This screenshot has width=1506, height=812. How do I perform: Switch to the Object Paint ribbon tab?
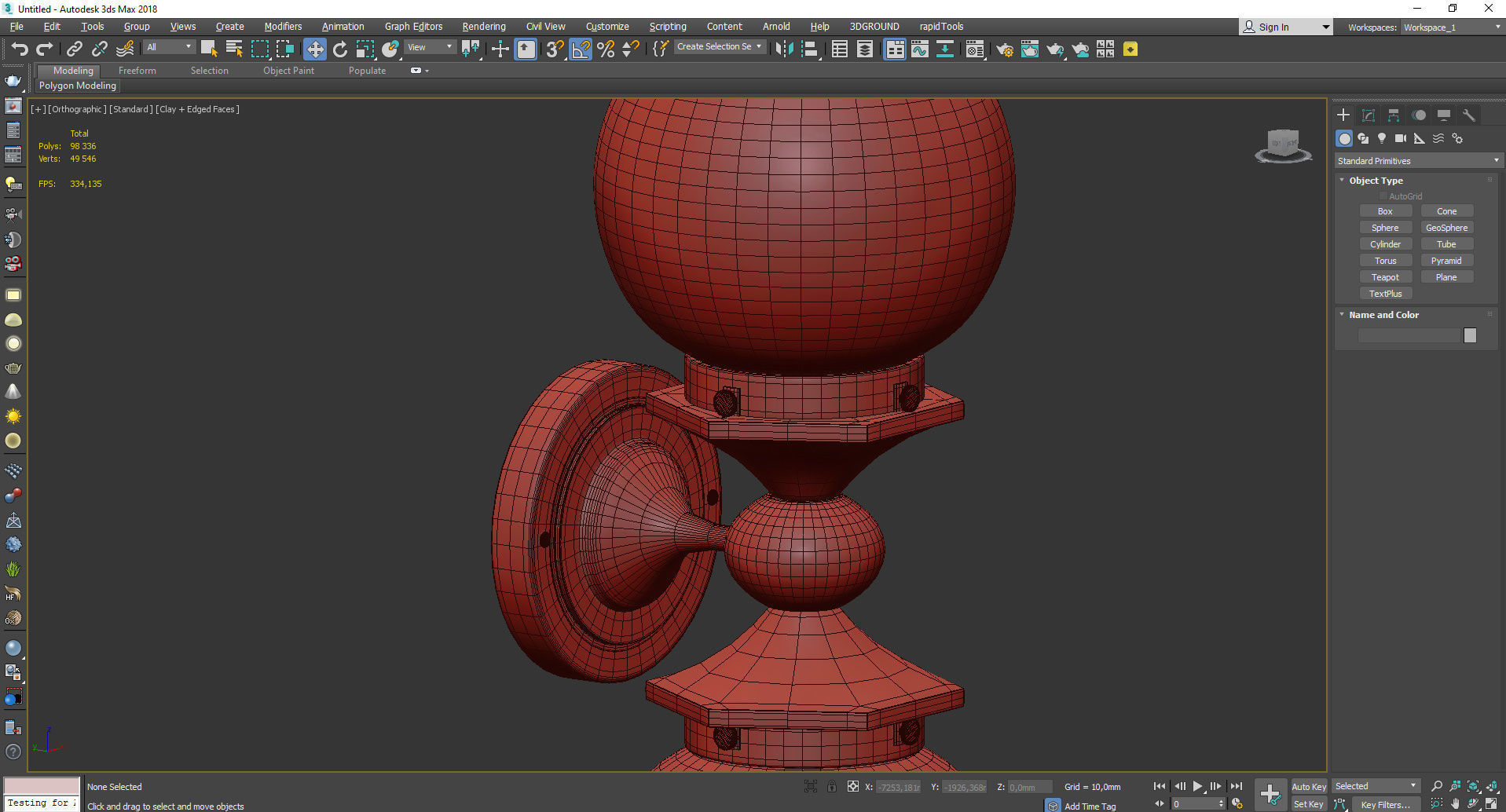[x=288, y=71]
